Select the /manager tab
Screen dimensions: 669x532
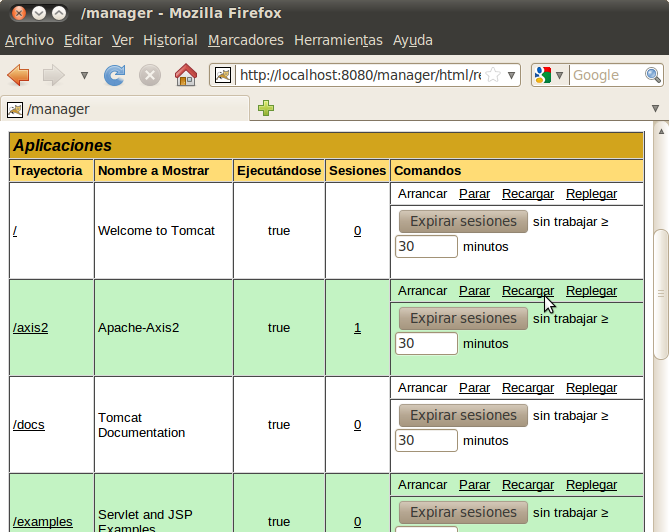tap(125, 109)
